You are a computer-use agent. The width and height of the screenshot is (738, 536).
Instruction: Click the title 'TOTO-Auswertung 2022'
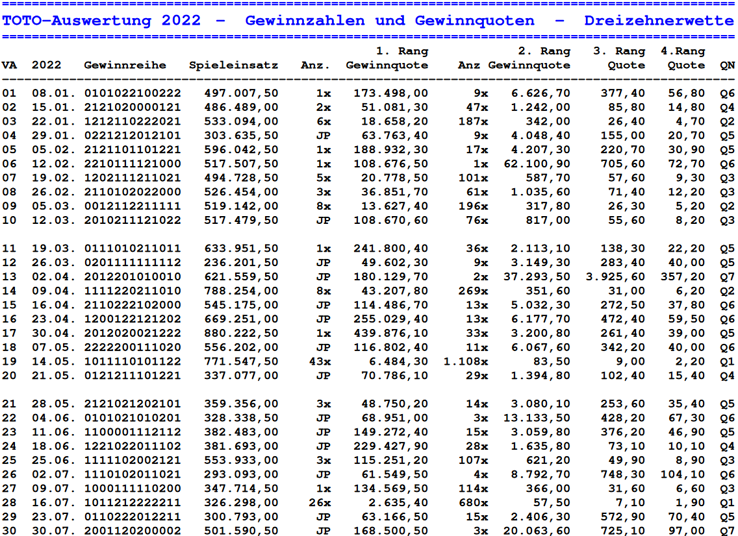click(x=101, y=21)
